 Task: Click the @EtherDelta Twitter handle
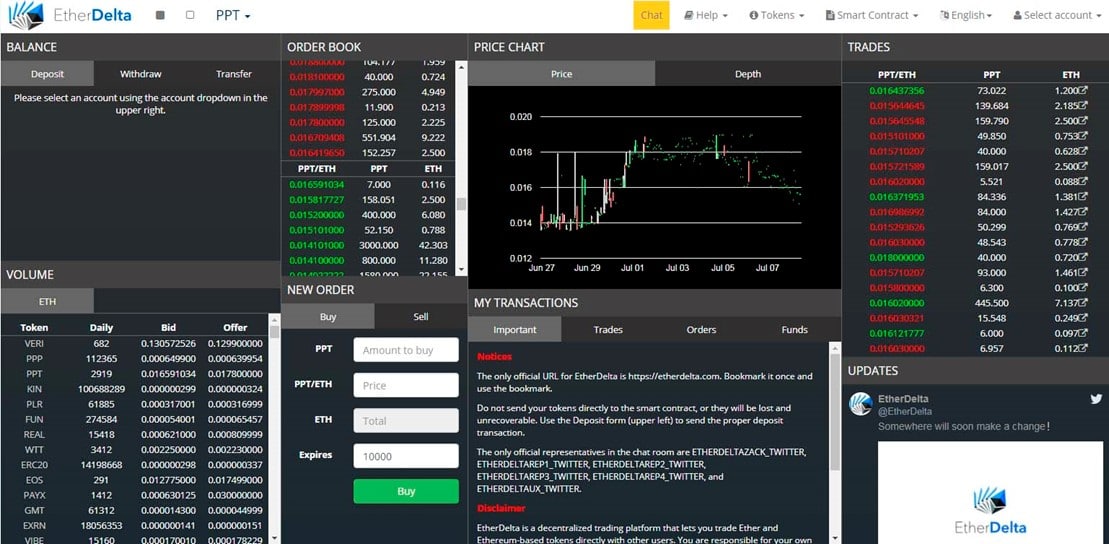point(905,412)
